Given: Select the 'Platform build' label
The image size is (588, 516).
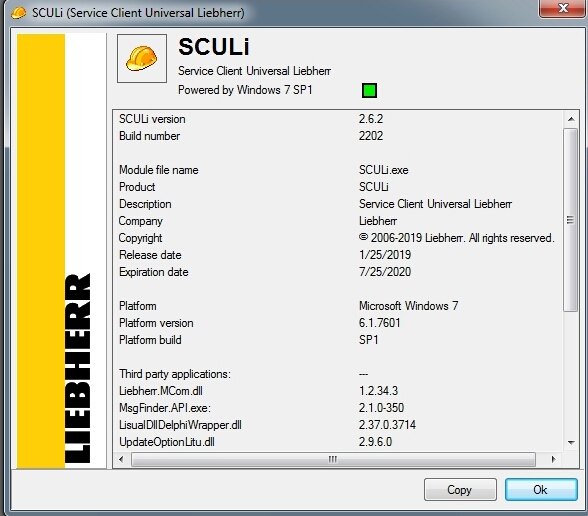Looking at the screenshot, I should pos(150,340).
